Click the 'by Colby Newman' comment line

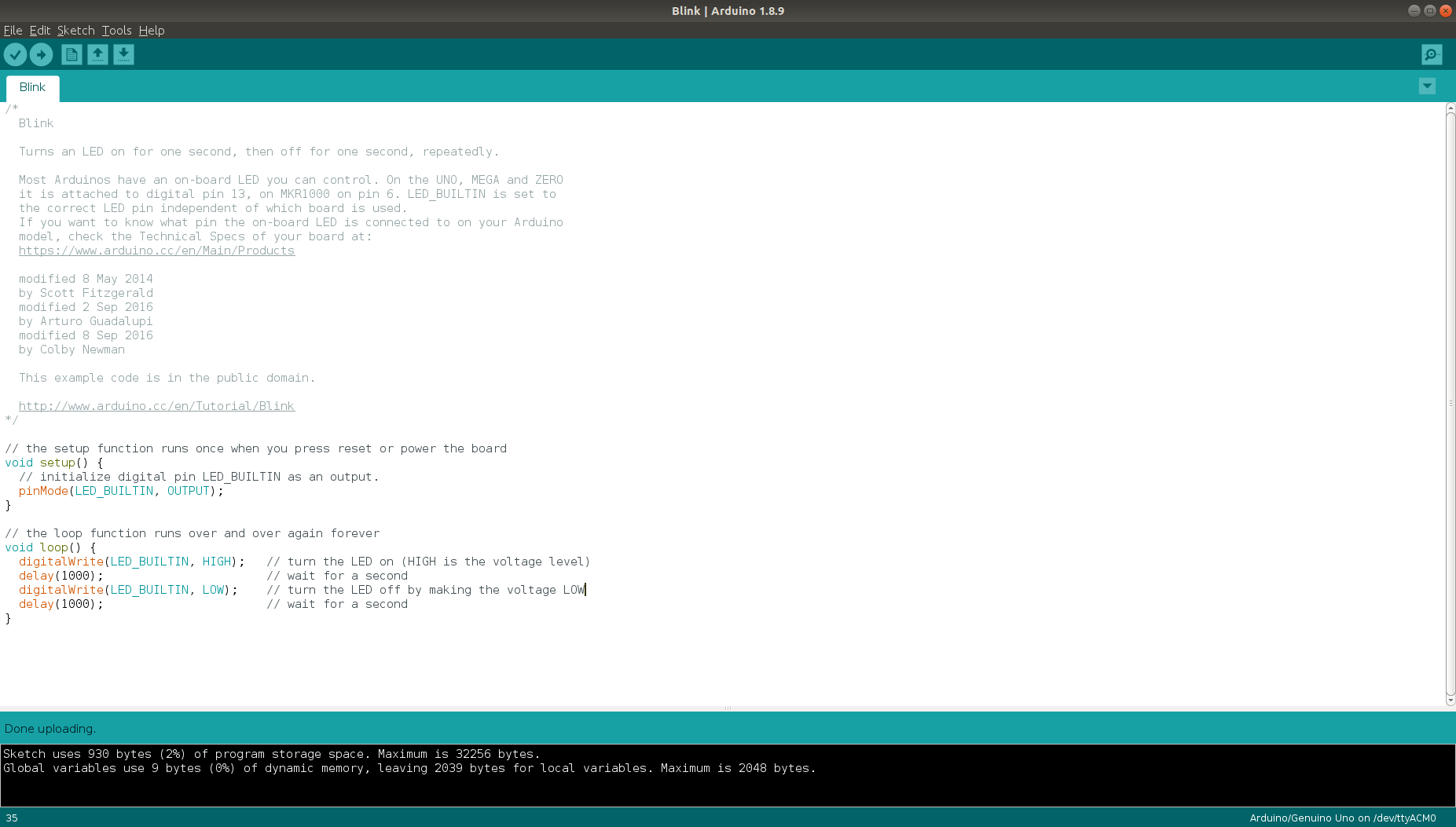pyautogui.click(x=72, y=349)
